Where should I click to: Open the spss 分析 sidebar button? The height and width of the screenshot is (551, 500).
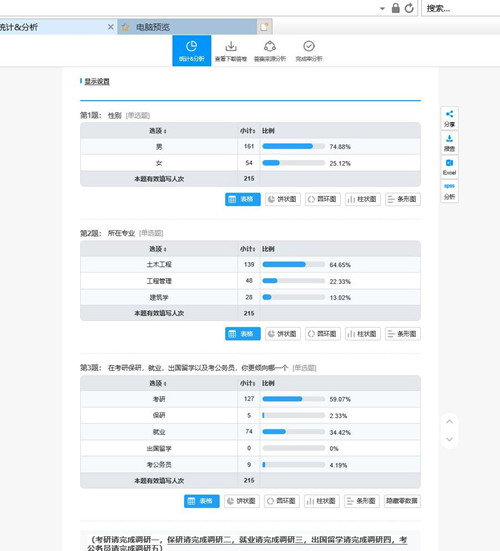(x=449, y=191)
